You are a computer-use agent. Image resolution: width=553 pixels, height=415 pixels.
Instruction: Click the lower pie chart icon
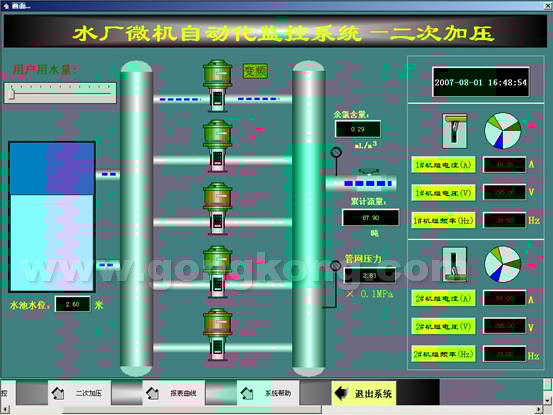pos(503,264)
